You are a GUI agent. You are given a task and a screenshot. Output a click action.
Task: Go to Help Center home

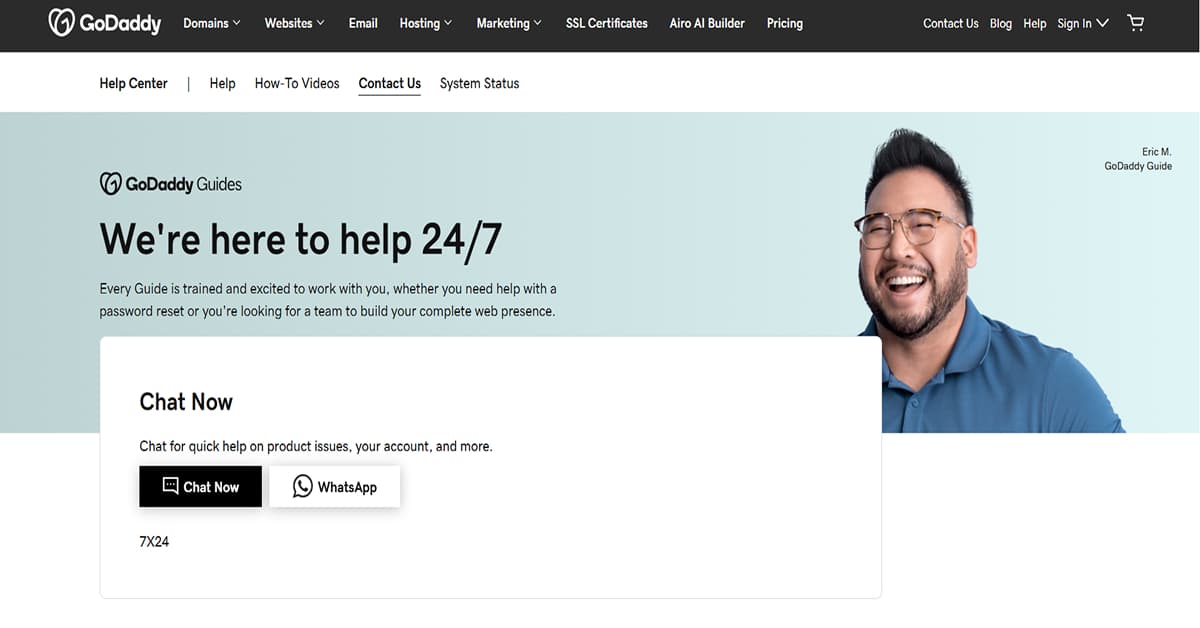134,83
